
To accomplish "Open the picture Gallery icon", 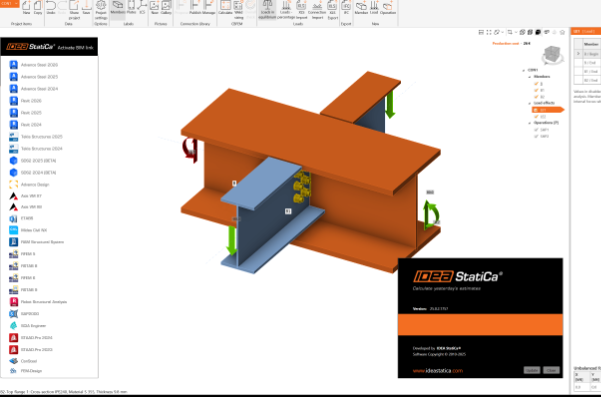I will pyautogui.click(x=166, y=8).
